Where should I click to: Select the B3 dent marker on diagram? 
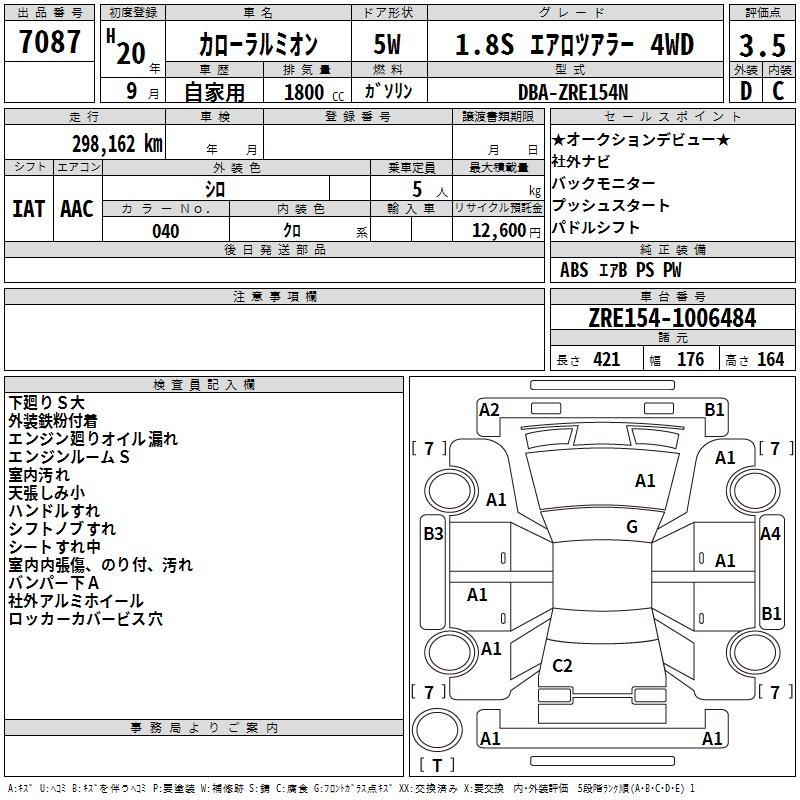433,534
